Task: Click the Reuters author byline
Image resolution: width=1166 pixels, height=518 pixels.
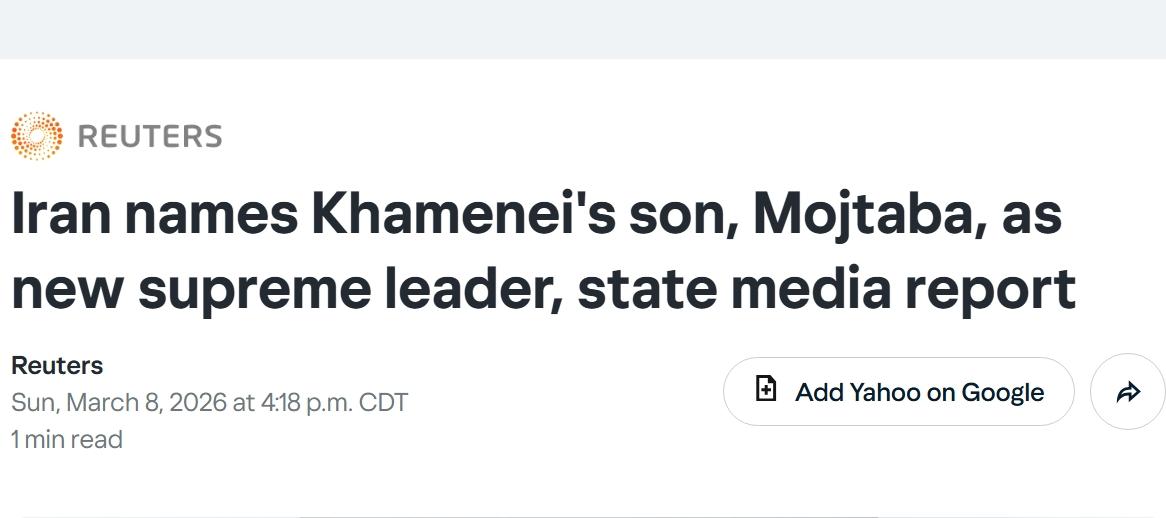Action: (57, 365)
